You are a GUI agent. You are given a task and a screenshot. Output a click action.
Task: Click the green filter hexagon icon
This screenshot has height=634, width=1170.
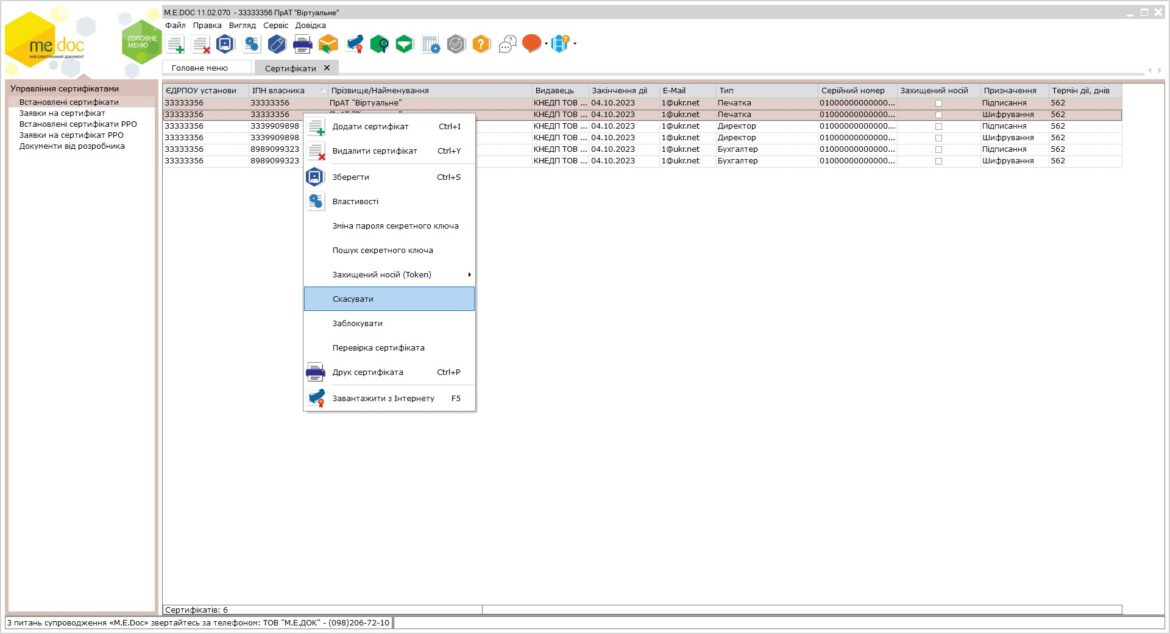(404, 44)
